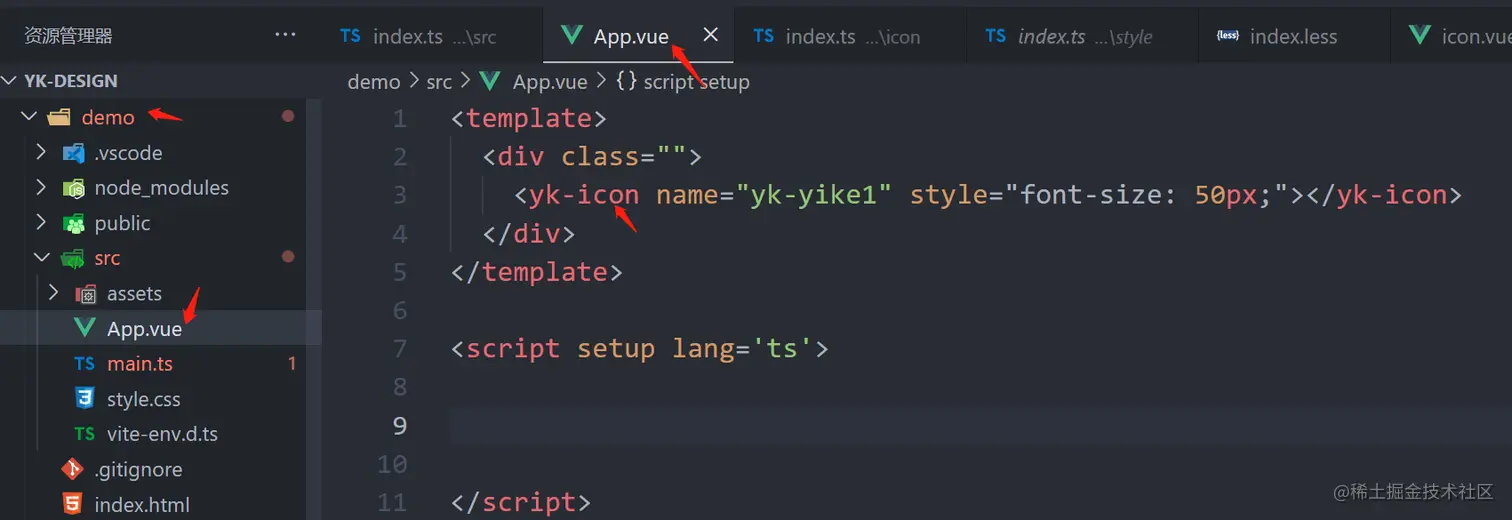Select the public folder row

[x=161, y=223]
